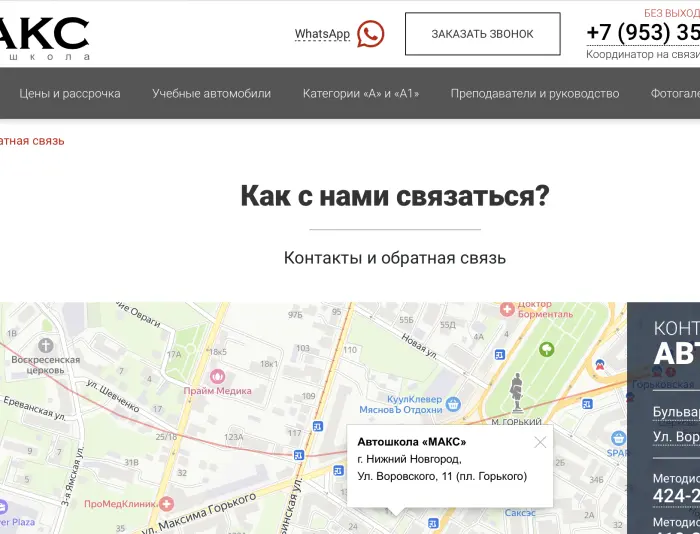700x534 pixels.
Task: Open the WhatsApp text link
Action: [322, 34]
